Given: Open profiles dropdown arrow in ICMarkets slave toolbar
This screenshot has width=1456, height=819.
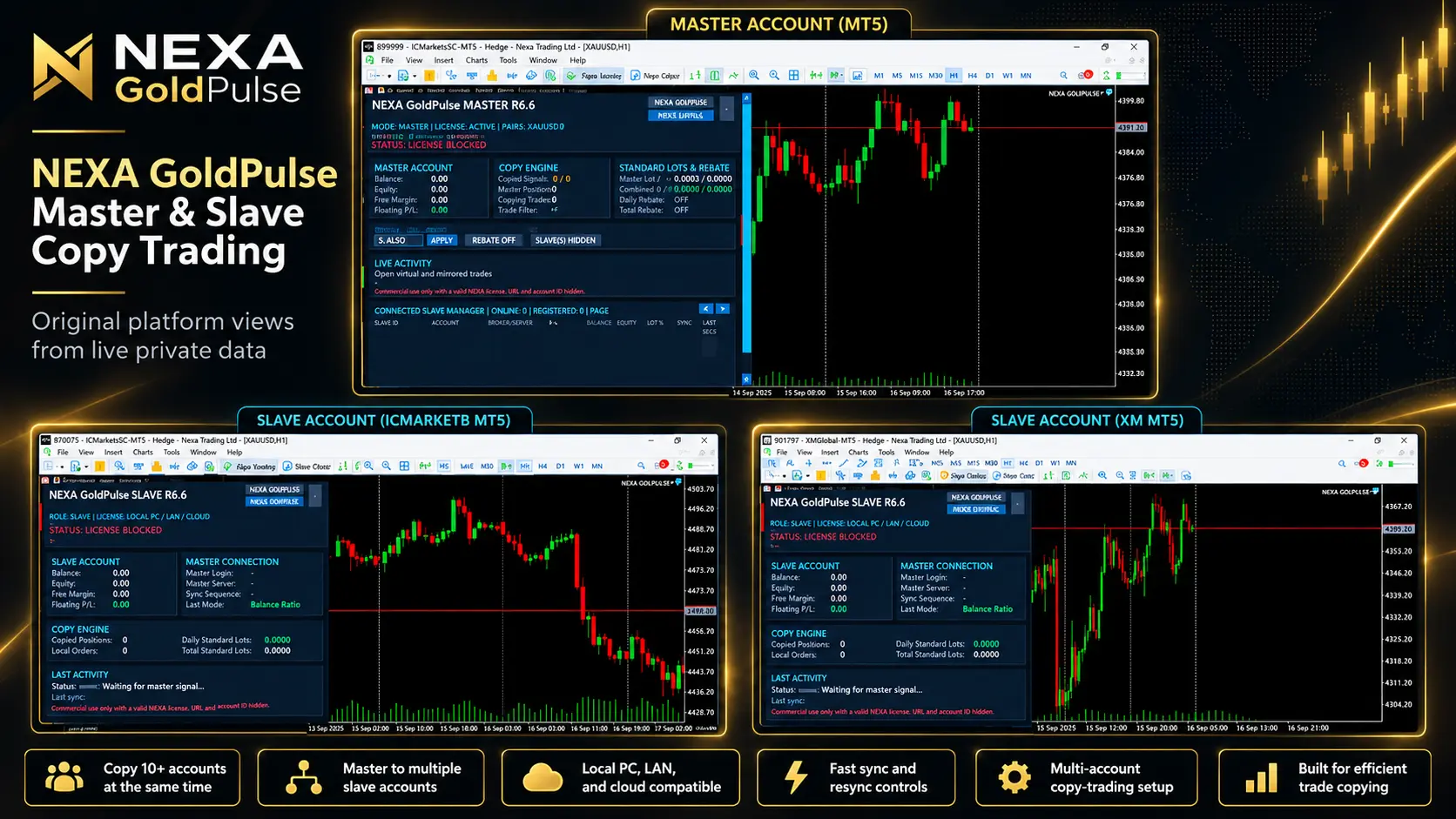Looking at the screenshot, I should [86, 467].
